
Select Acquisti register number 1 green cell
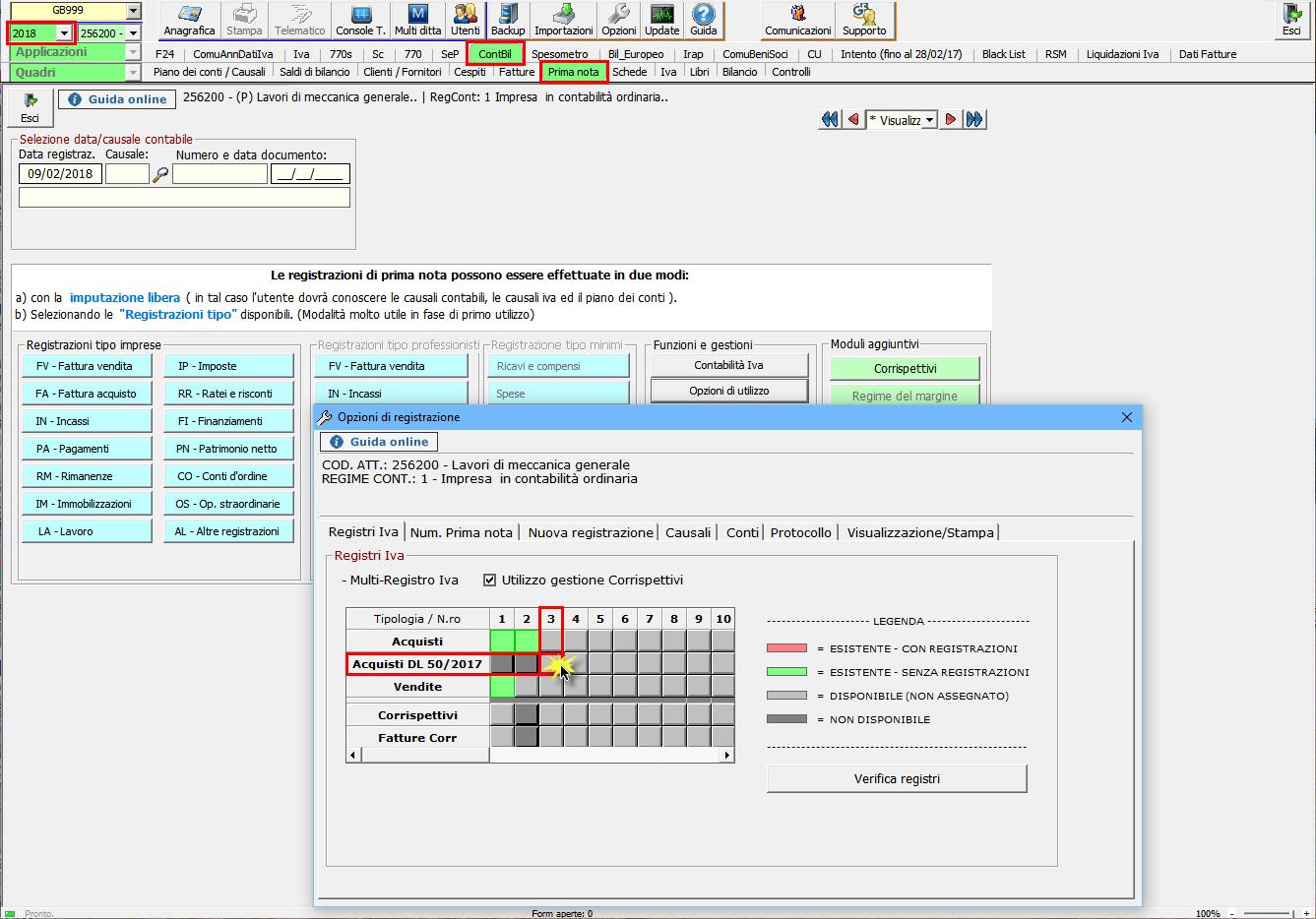pos(502,642)
